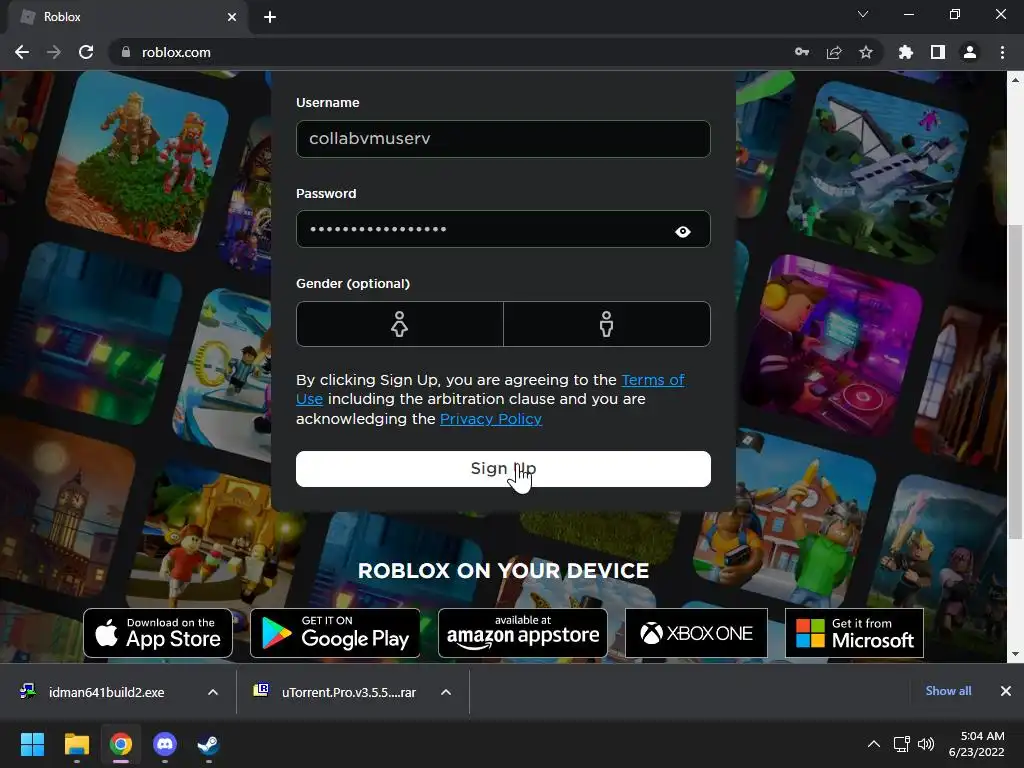Open the Privacy Policy link

coord(491,419)
